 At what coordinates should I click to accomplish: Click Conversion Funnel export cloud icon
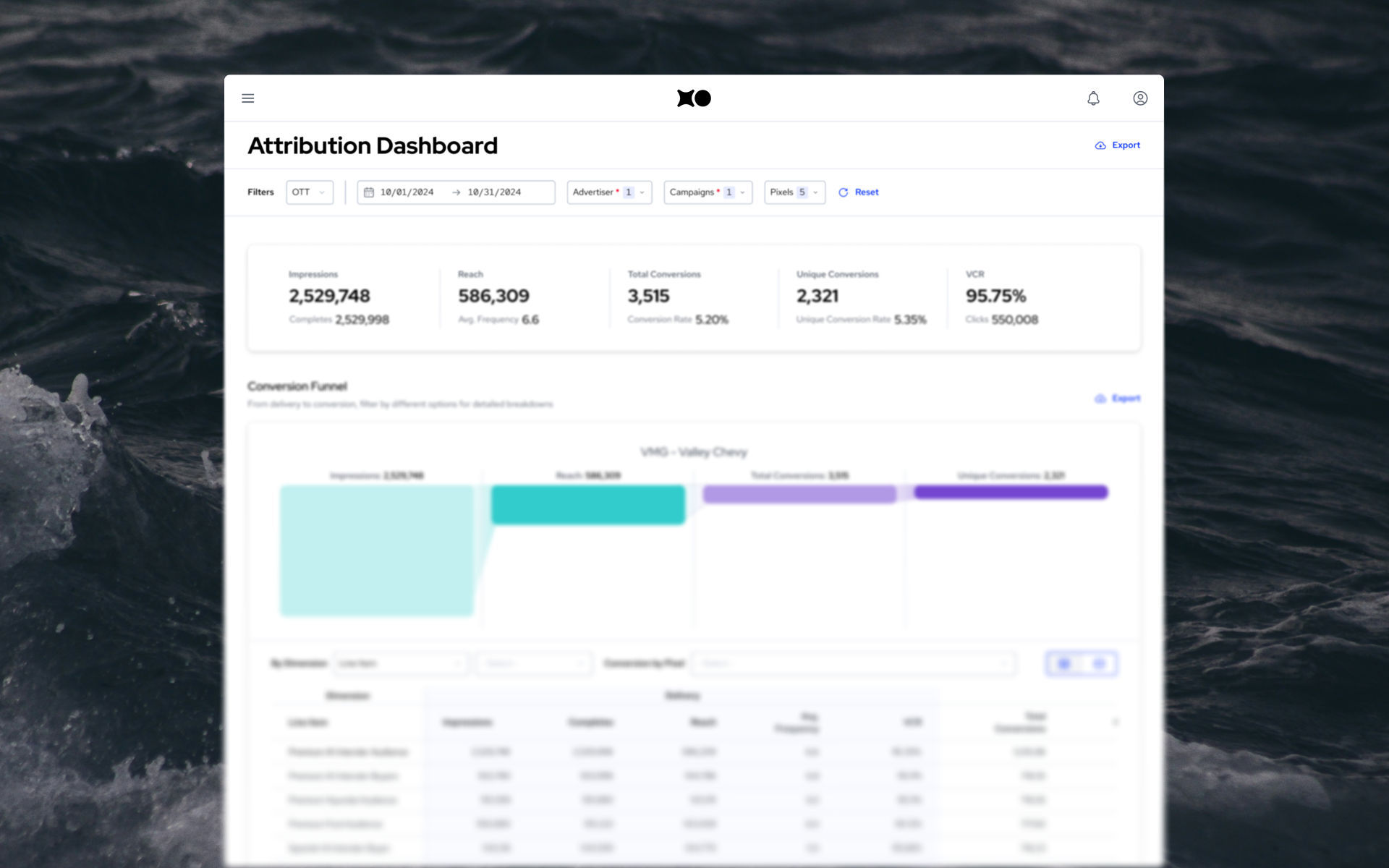(1100, 399)
